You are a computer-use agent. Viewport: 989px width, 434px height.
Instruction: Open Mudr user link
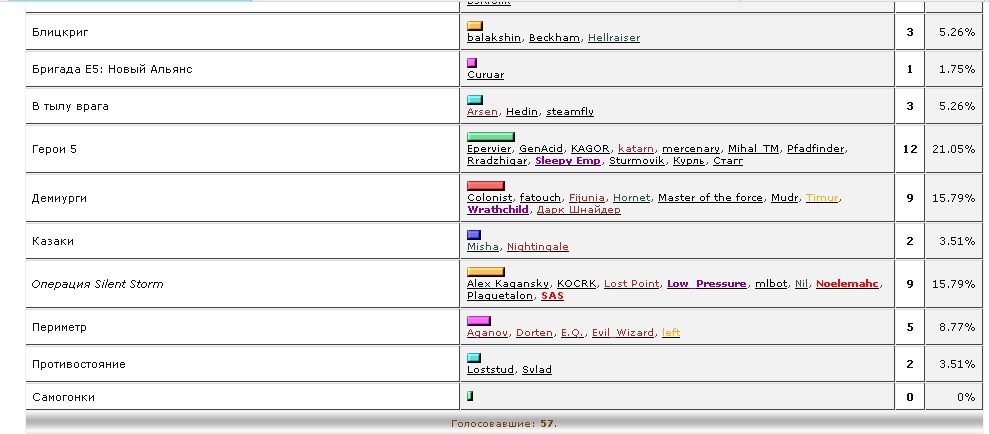click(x=784, y=198)
